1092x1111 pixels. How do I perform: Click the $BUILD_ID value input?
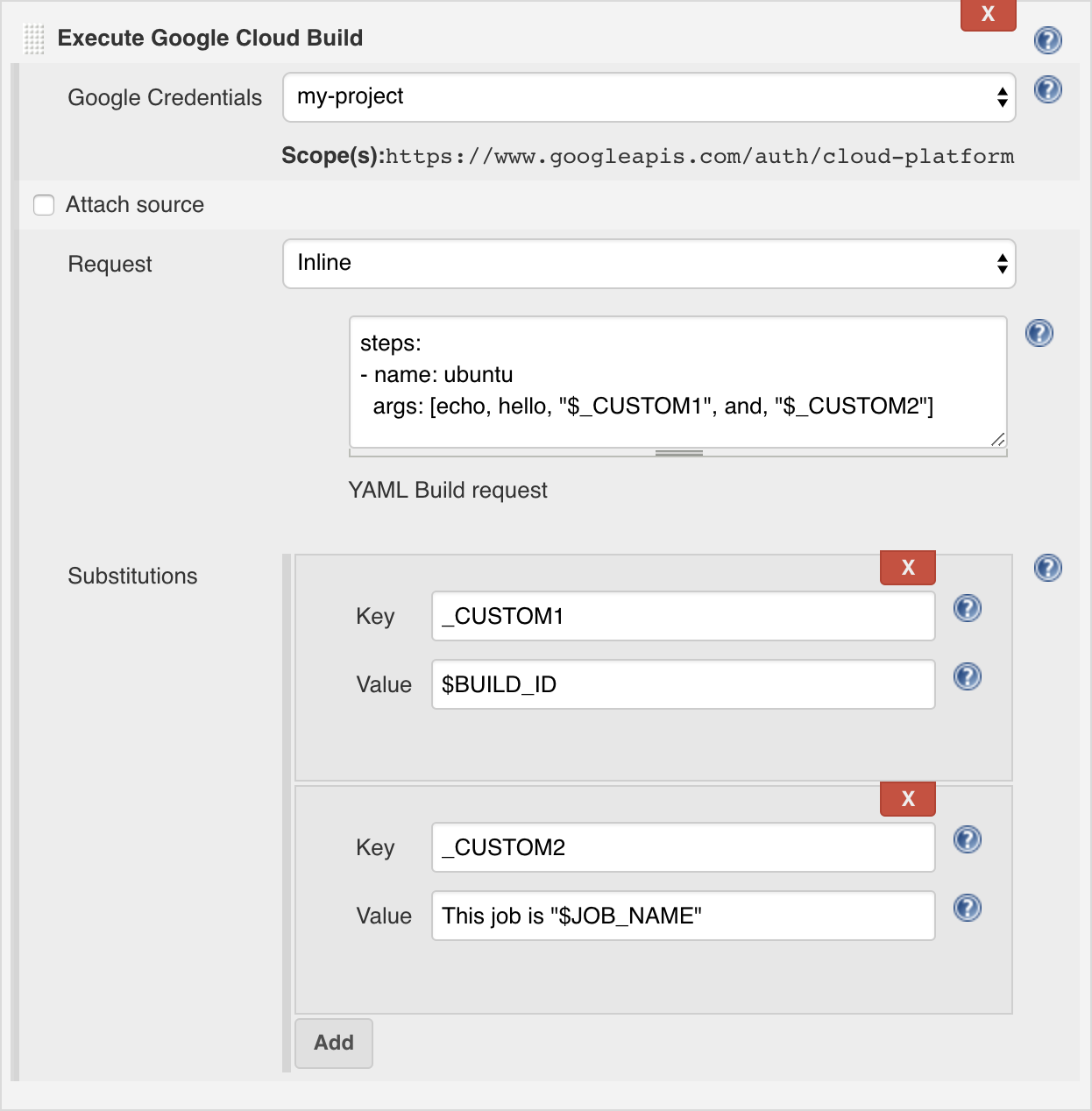point(684,684)
